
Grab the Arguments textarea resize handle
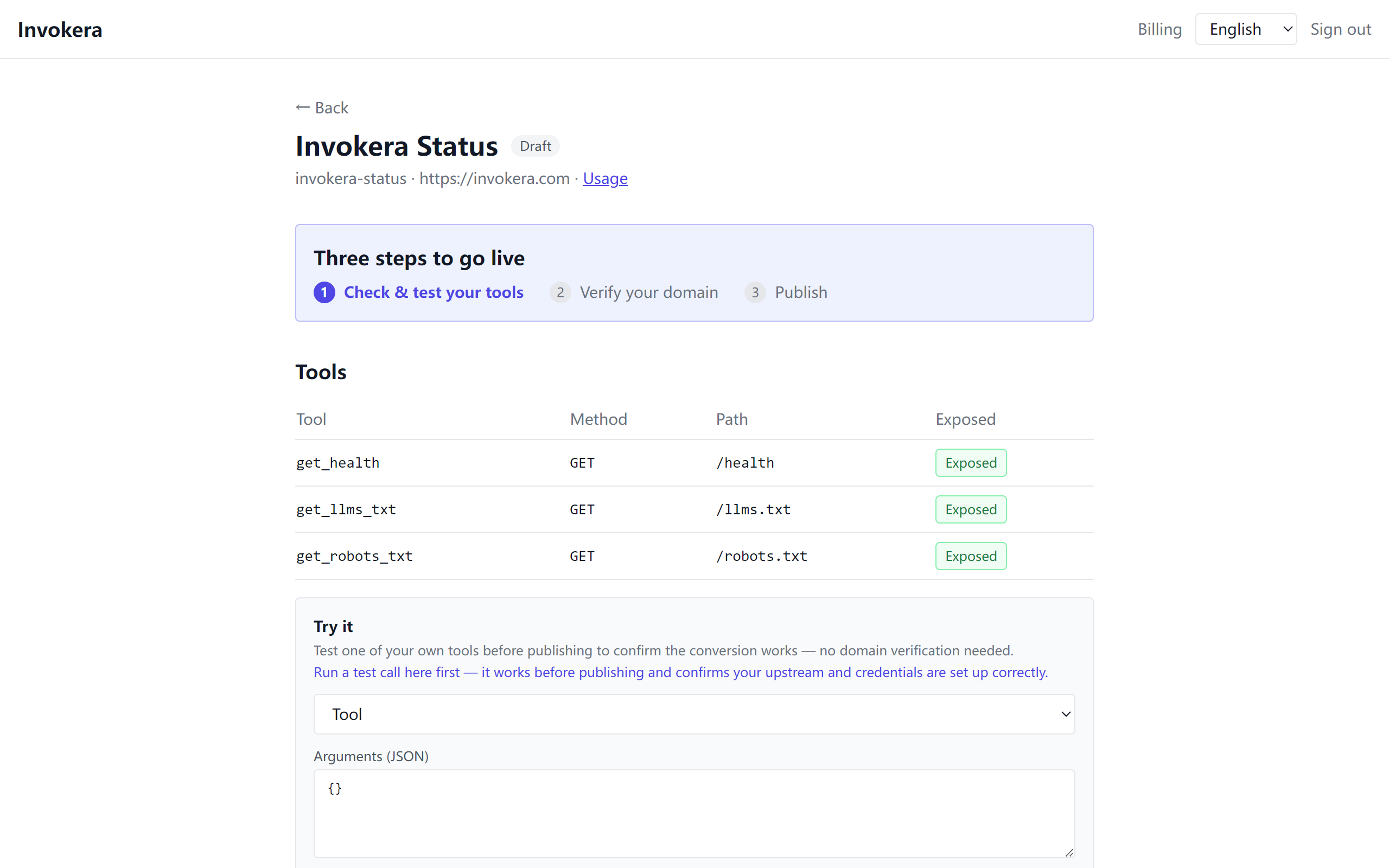click(1069, 852)
